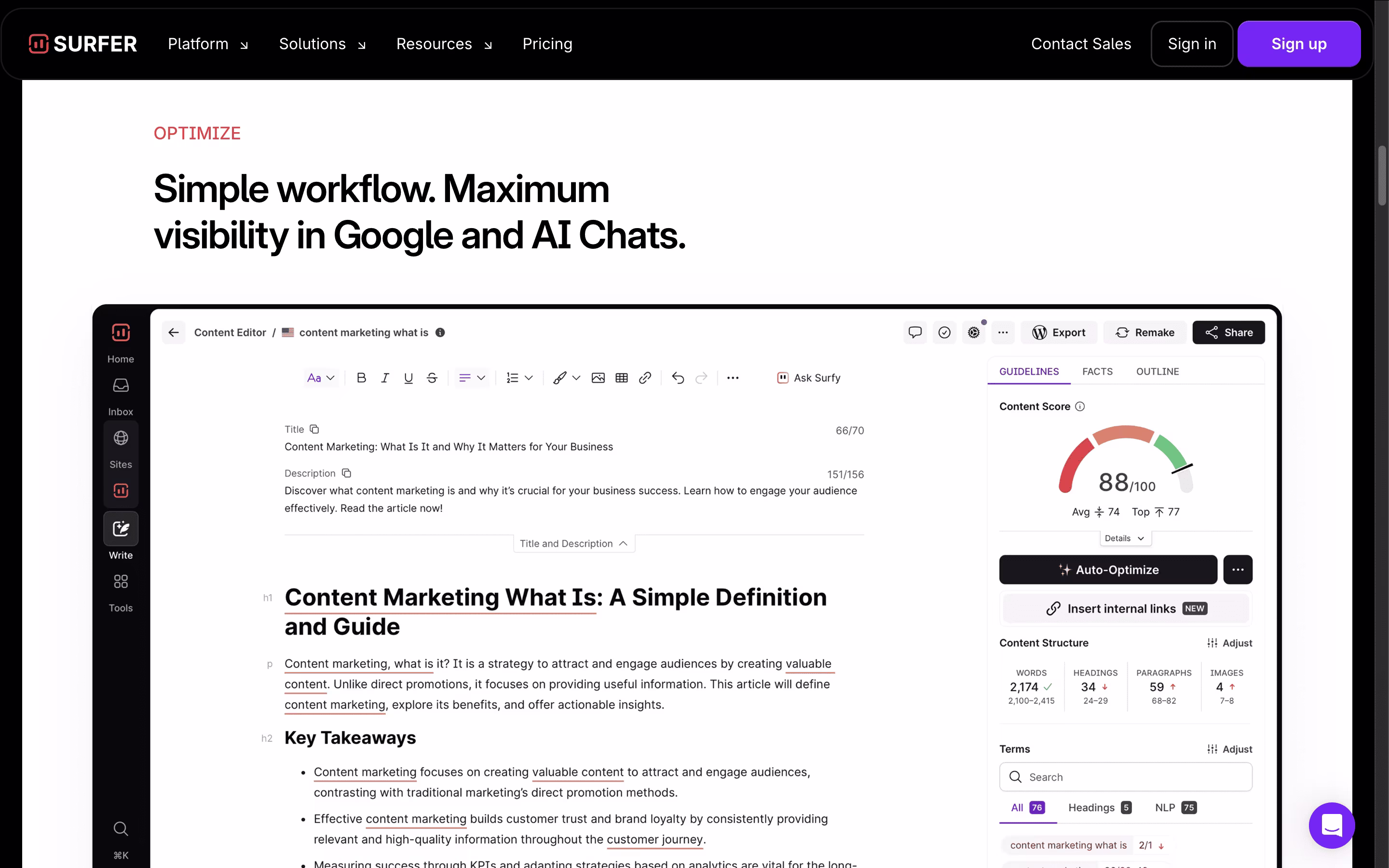Select the Headings 5 terms tab
Viewport: 1389px width, 868px height.
click(1100, 808)
